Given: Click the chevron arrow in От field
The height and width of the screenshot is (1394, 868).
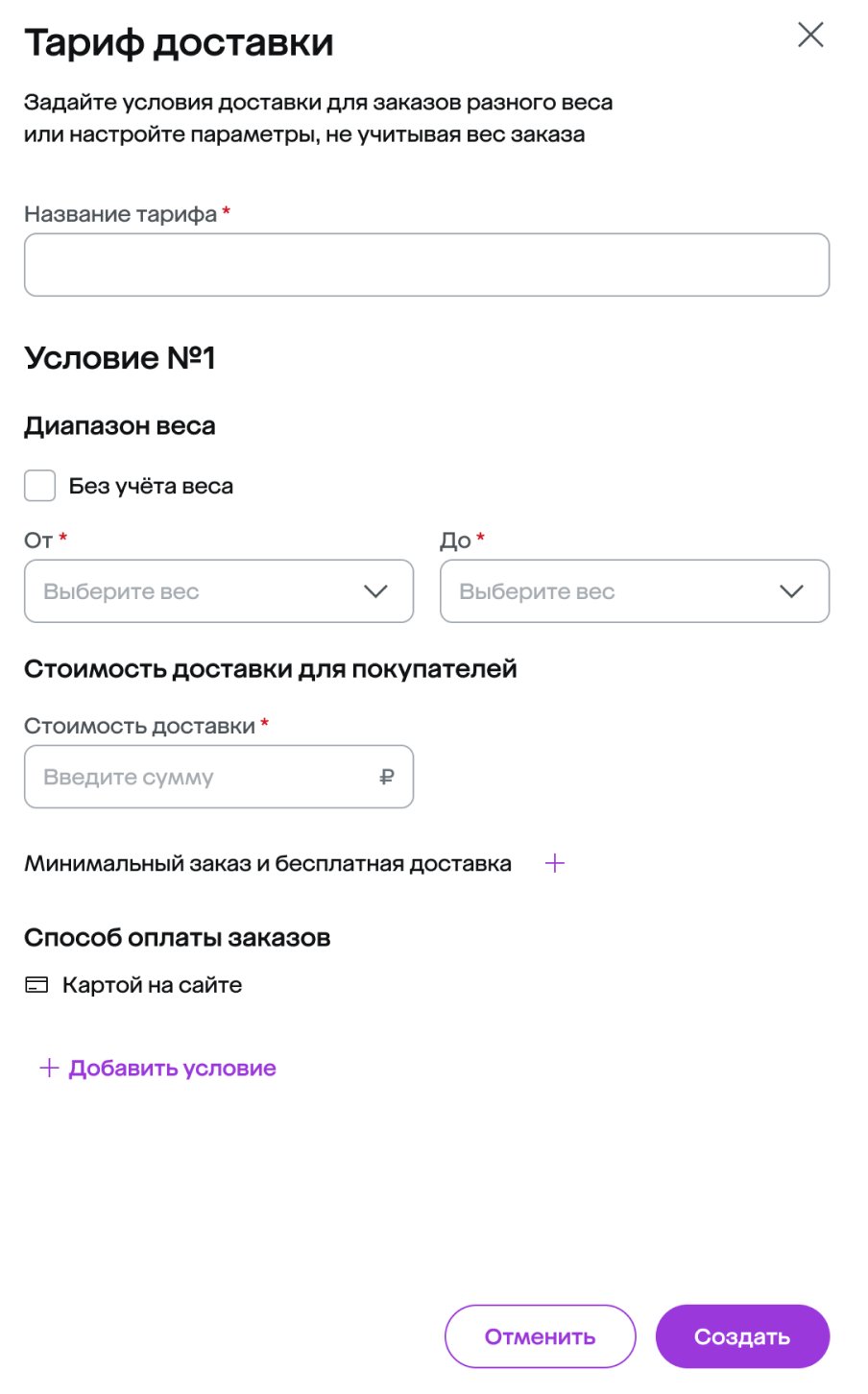Looking at the screenshot, I should pyautogui.click(x=375, y=591).
